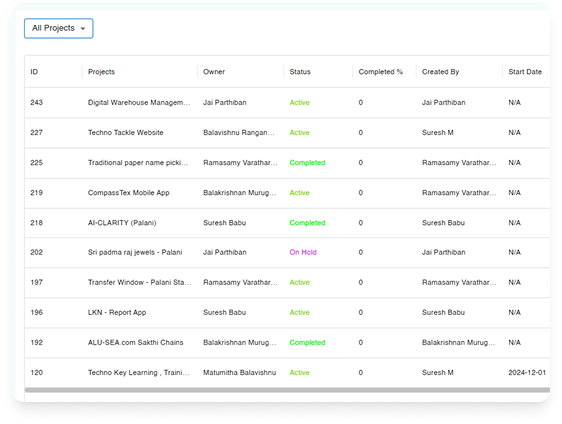Open Techno Key Learning, Traini... project
The image size is (562, 424).
139,373
